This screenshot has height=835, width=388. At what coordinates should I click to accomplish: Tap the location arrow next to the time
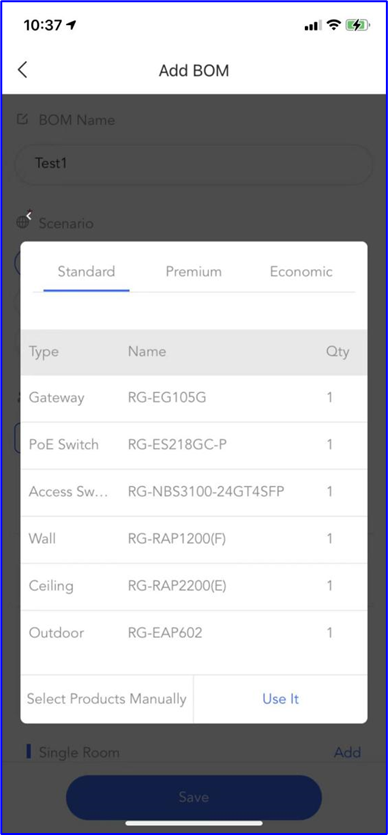pyautogui.click(x=71, y=25)
